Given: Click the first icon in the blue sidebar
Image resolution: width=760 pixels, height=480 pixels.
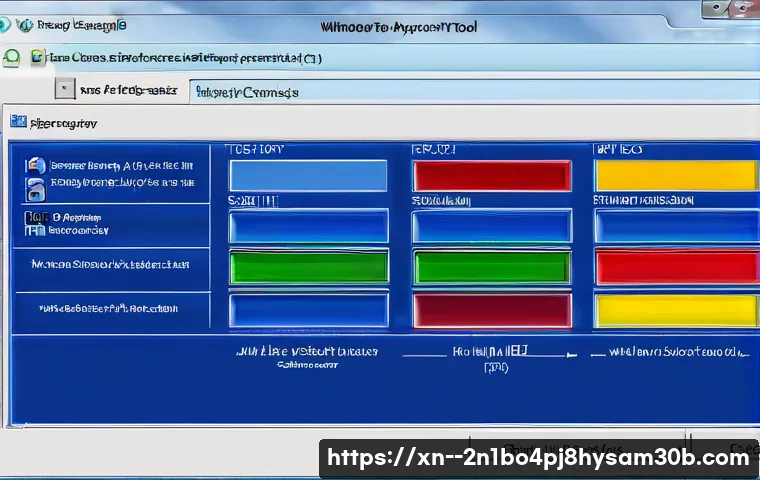Looking at the screenshot, I should pyautogui.click(x=35, y=166).
